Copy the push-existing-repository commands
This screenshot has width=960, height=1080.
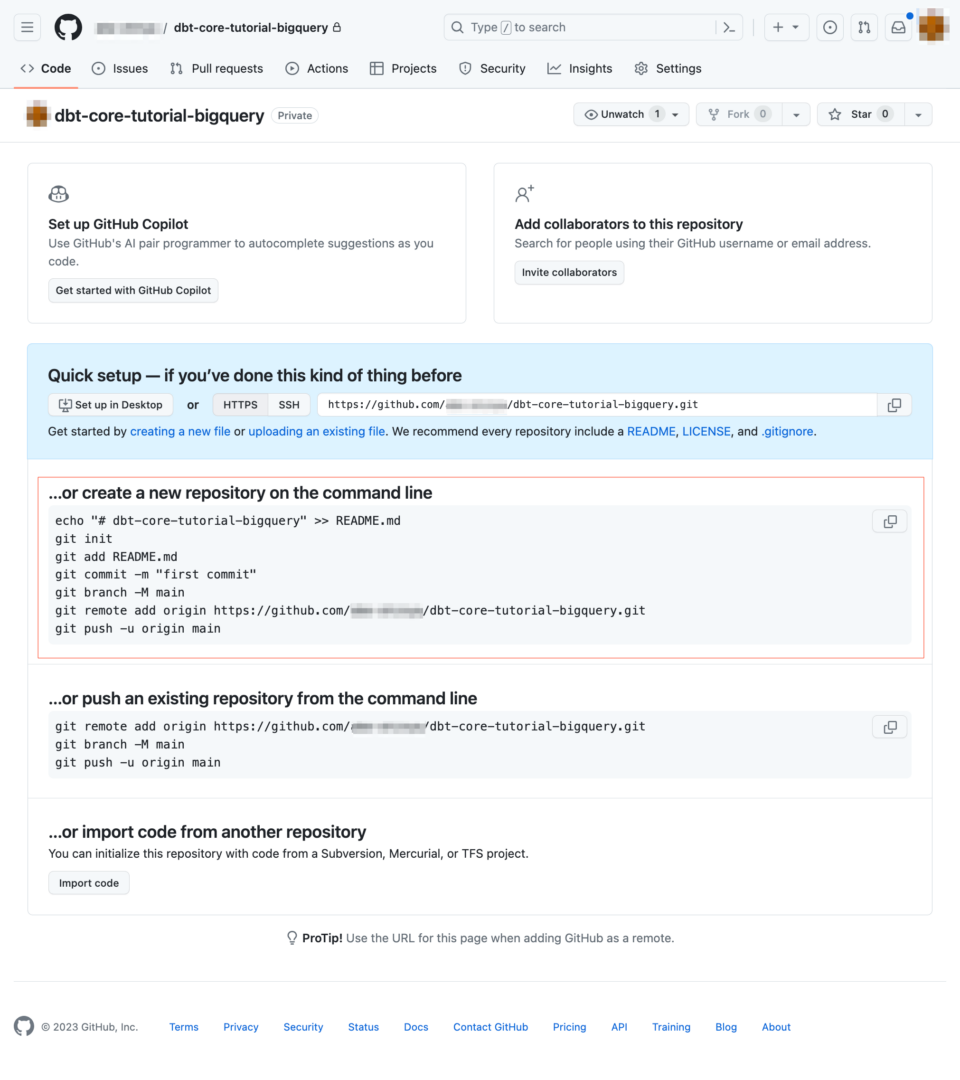tap(889, 727)
